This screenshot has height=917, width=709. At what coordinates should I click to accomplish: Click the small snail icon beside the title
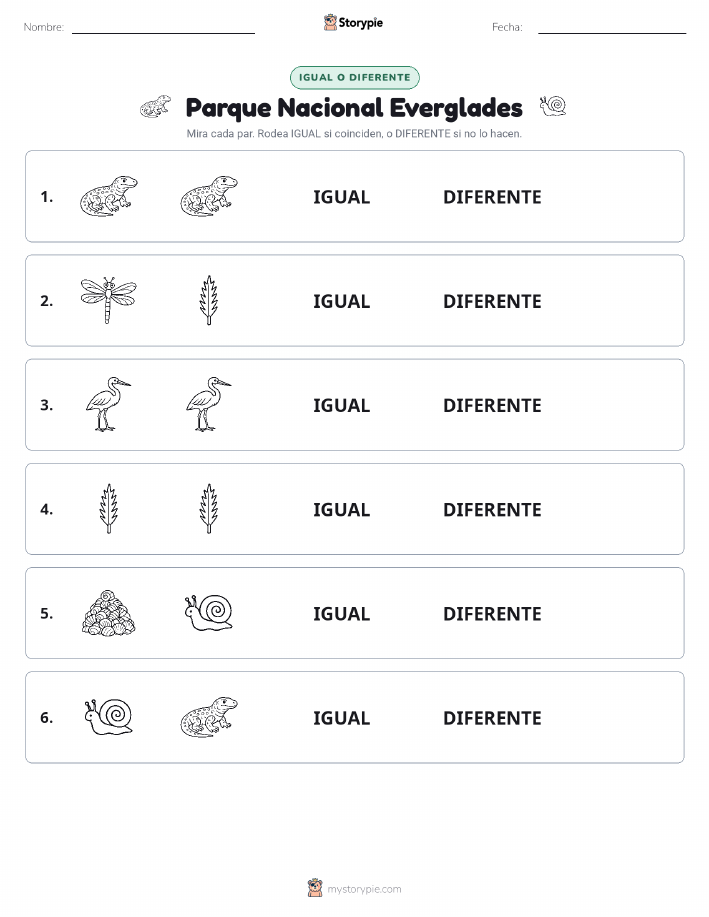click(553, 106)
